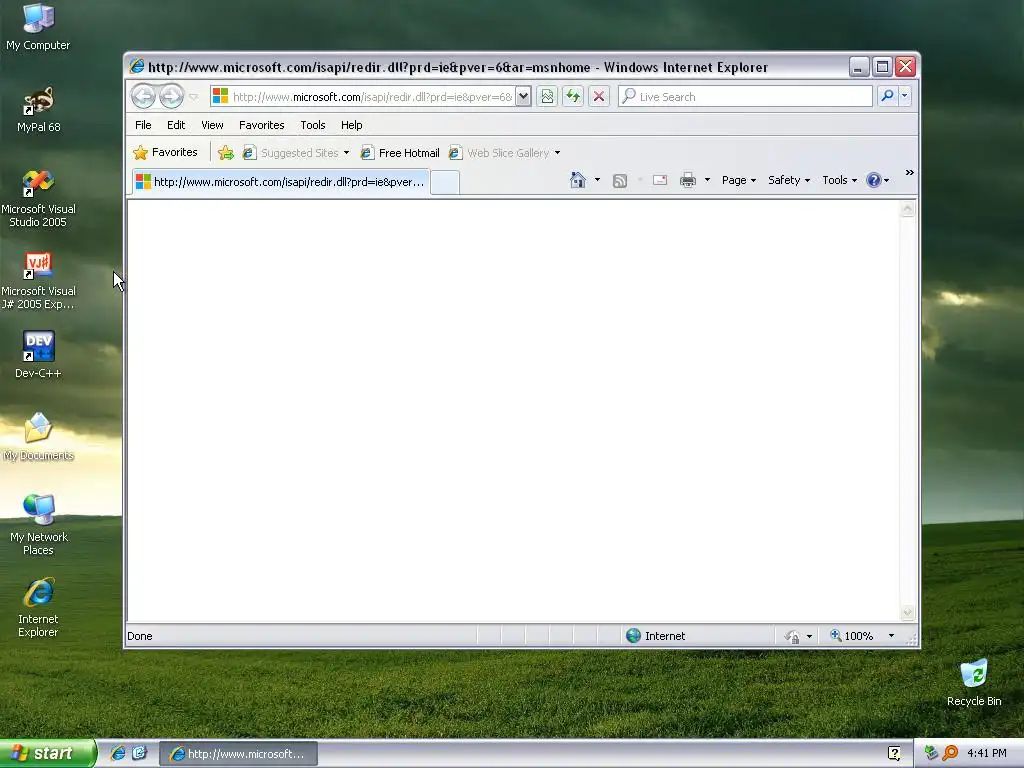This screenshot has height=768, width=1024.
Task: Select Microsoft Visual J# 2005 Express icon
Action: pos(38,281)
